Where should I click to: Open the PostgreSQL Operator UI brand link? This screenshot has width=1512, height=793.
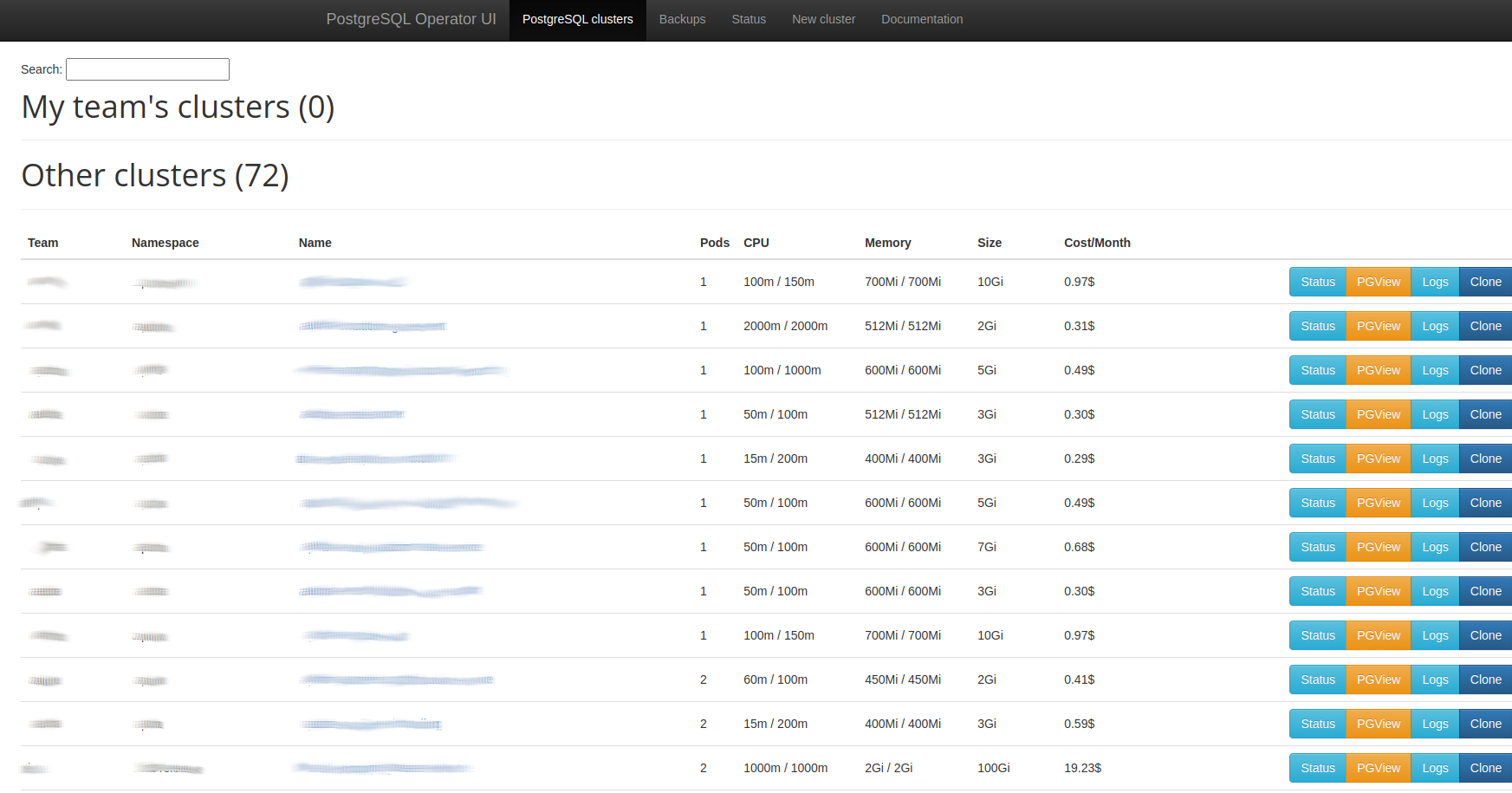(x=411, y=19)
